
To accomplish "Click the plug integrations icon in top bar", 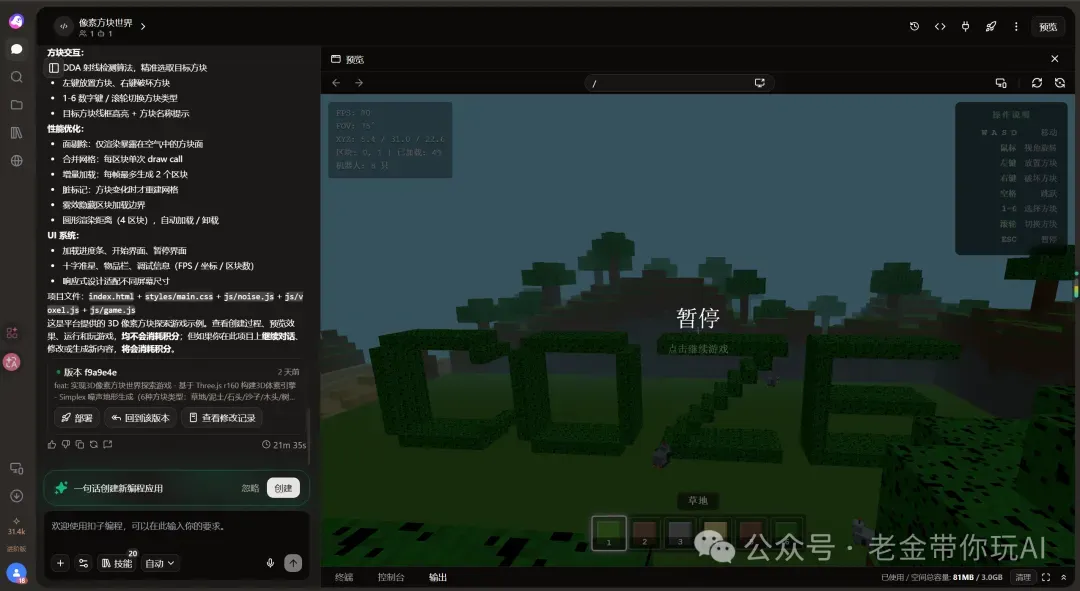I will pyautogui.click(x=965, y=26).
